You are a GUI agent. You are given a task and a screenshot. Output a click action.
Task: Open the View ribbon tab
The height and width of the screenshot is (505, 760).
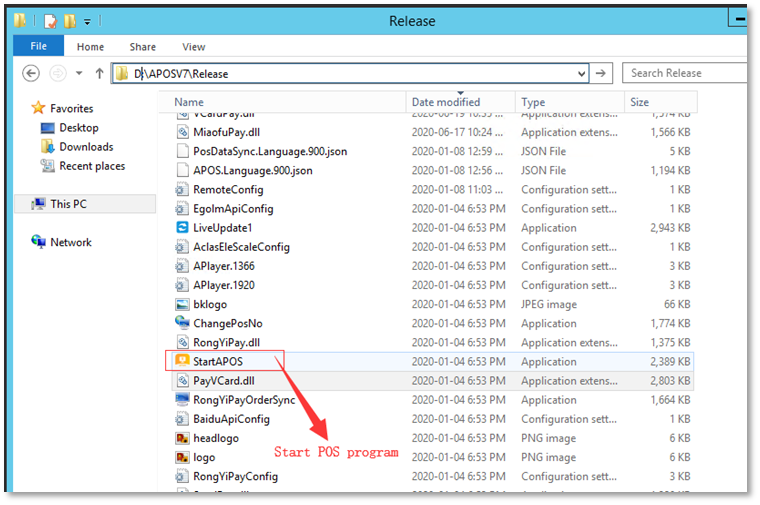(193, 47)
